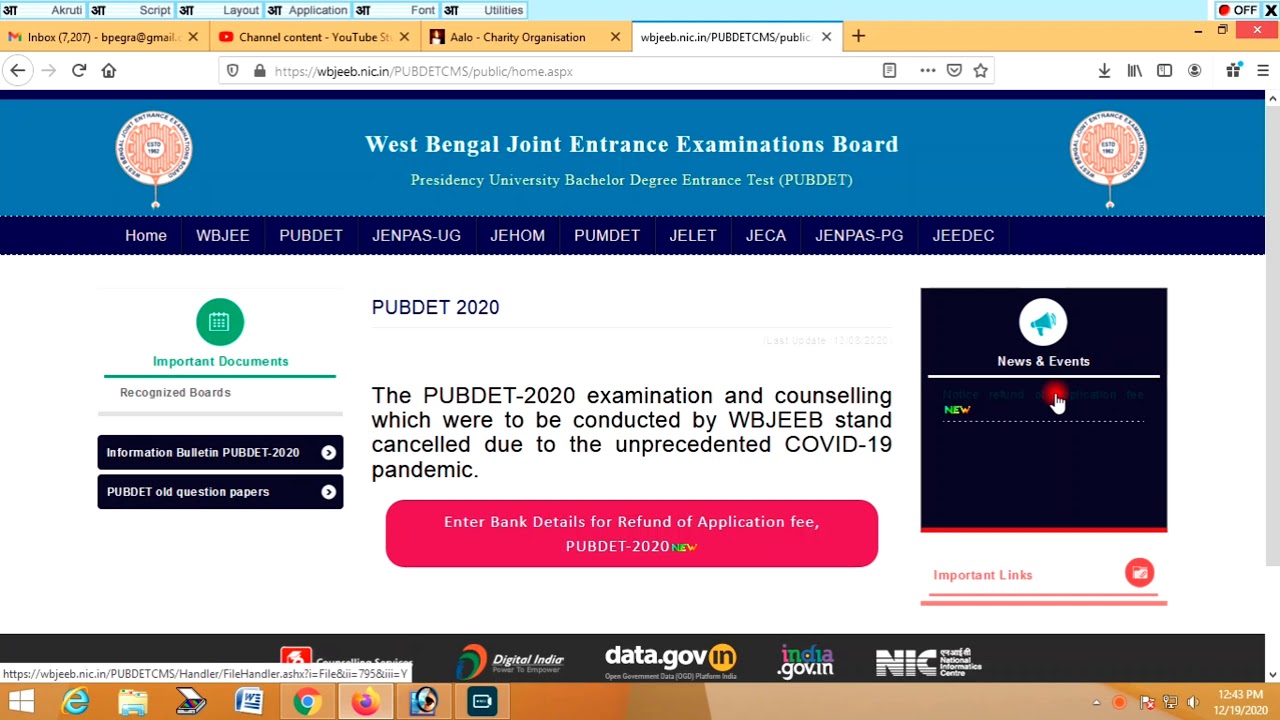1280x720 pixels.
Task: Open Microsoft Word from taskbar
Action: [249, 702]
